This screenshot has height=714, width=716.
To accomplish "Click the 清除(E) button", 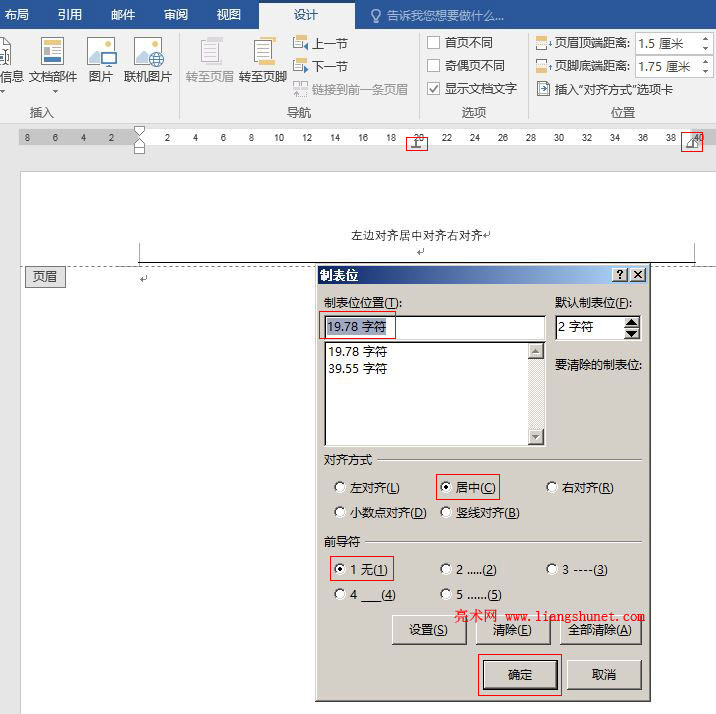I will tap(512, 630).
